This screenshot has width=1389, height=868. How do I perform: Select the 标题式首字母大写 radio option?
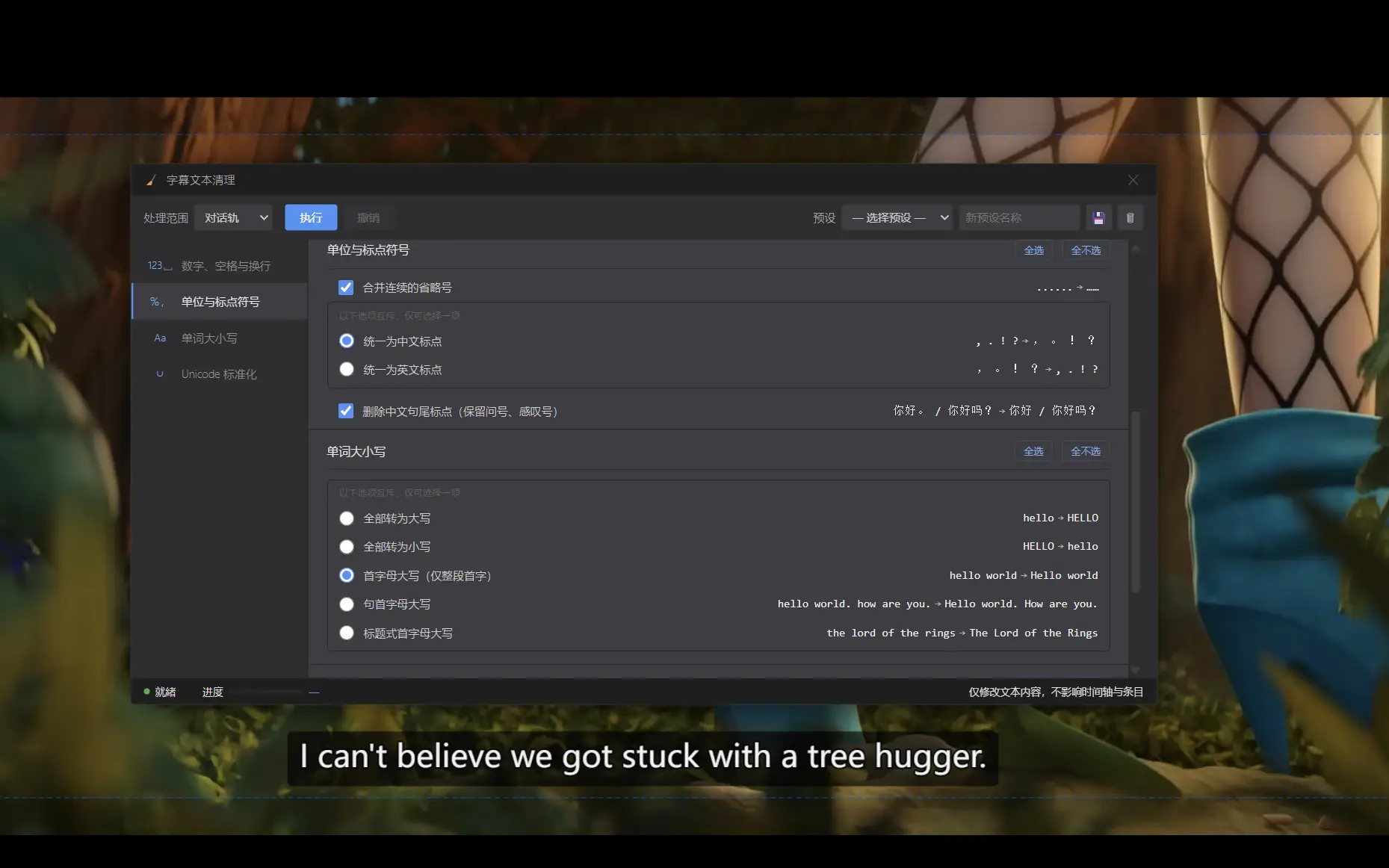pos(347,633)
